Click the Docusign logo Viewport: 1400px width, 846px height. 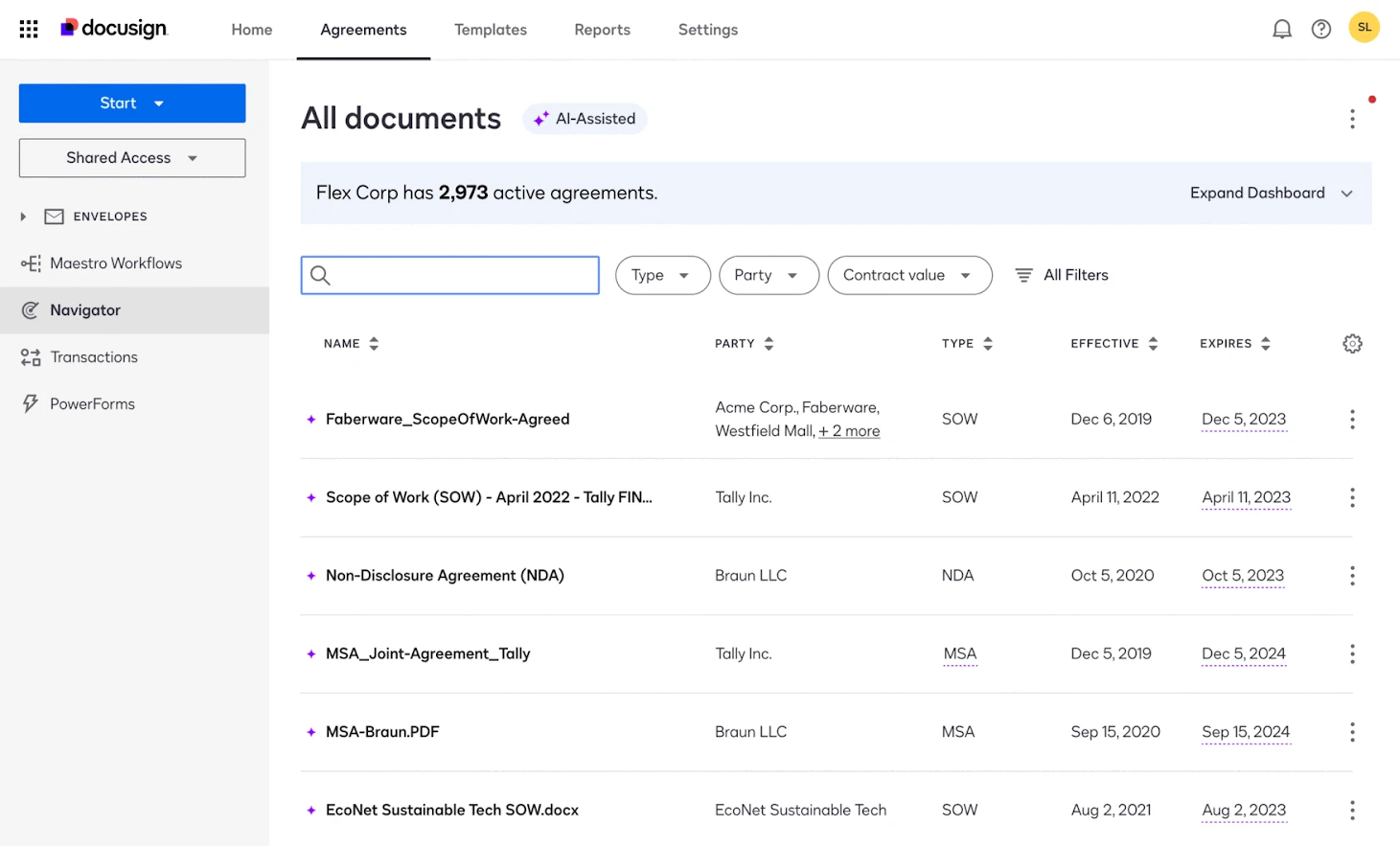pos(114,29)
